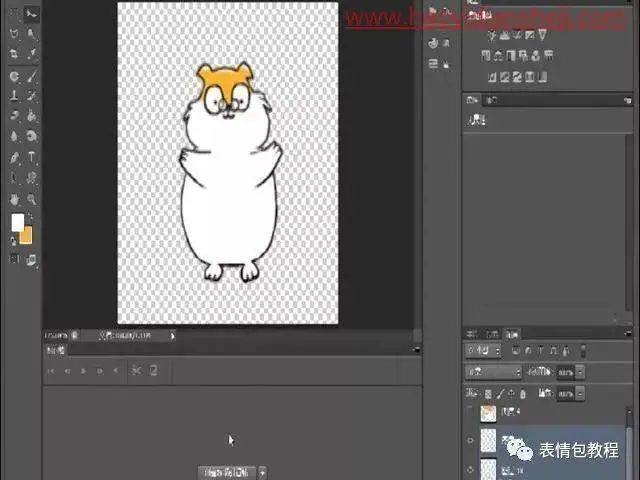The height and width of the screenshot is (480, 640).
Task: Select the Crop tool
Action: (14, 53)
